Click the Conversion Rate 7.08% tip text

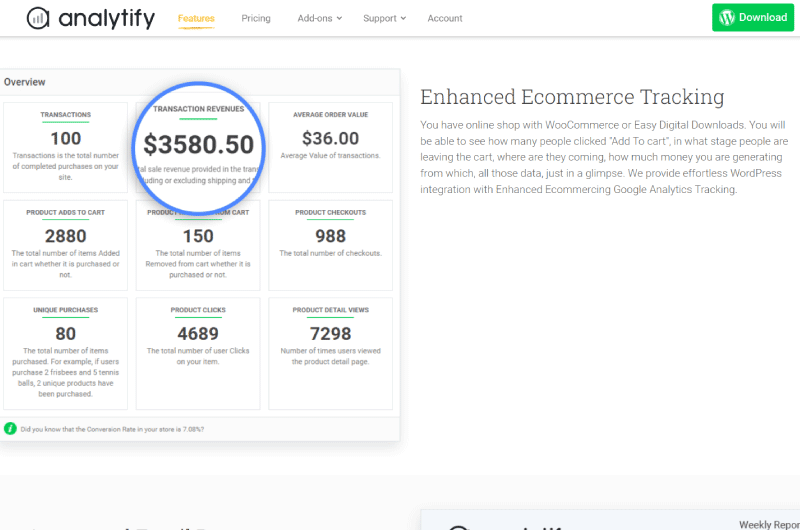click(112, 430)
